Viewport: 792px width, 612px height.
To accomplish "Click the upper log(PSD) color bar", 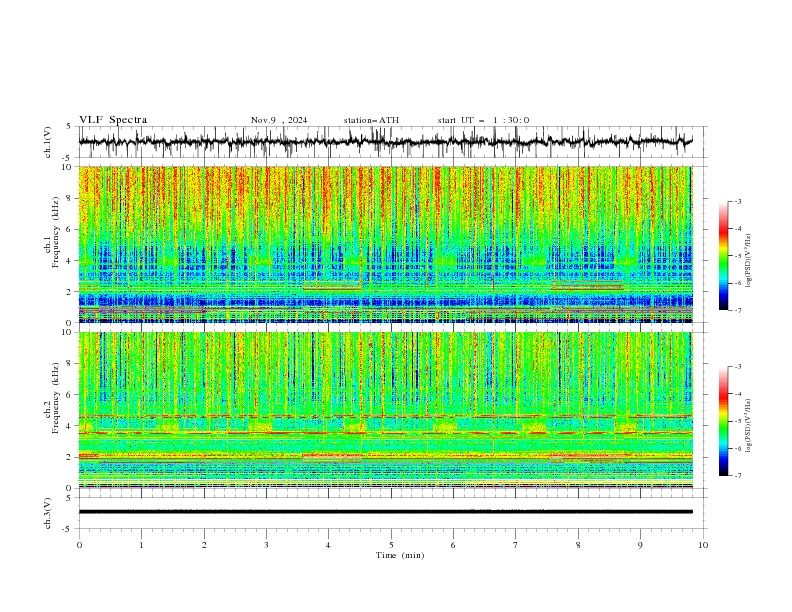I will [x=723, y=256].
